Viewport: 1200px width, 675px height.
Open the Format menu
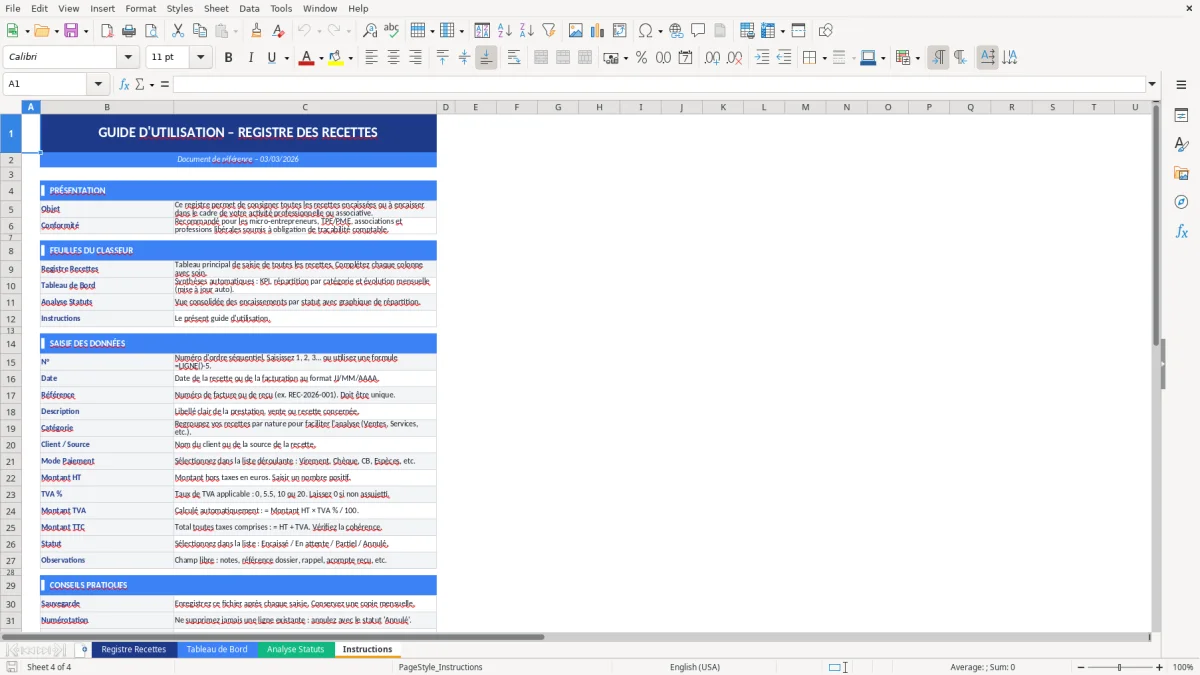click(140, 8)
